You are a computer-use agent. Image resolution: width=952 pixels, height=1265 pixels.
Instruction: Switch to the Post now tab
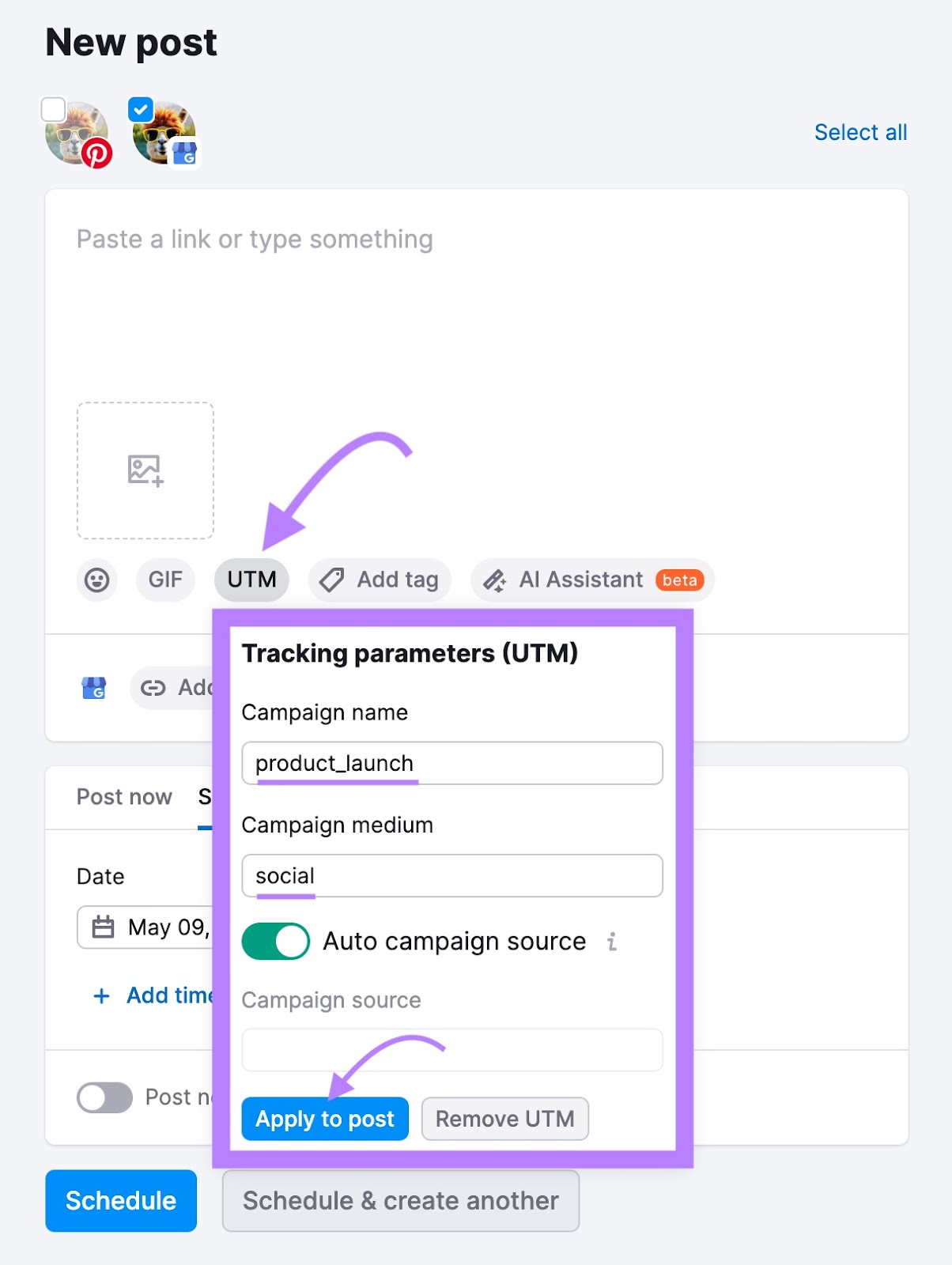(123, 797)
